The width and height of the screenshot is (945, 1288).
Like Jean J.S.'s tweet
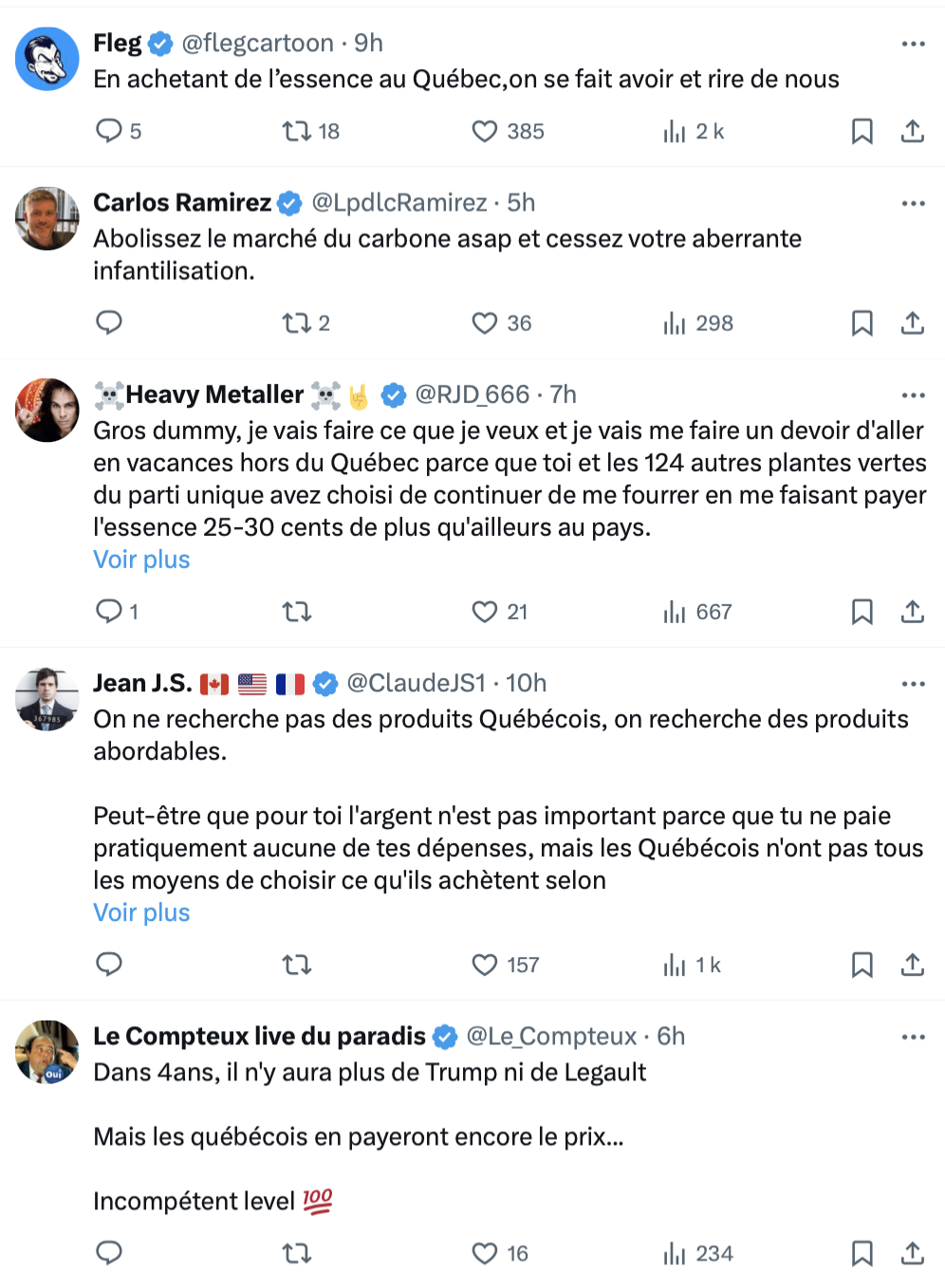[x=485, y=966]
